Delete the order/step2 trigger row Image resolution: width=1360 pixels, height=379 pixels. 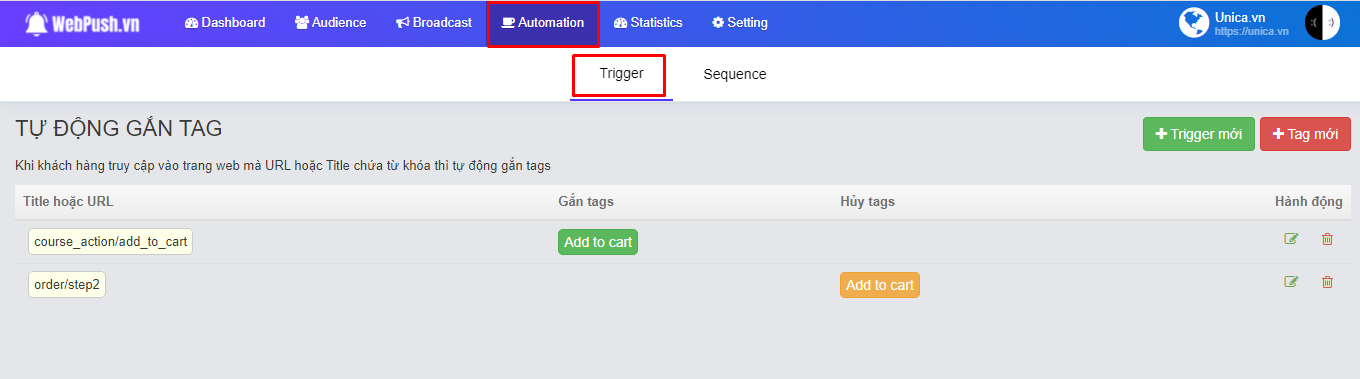point(1327,282)
